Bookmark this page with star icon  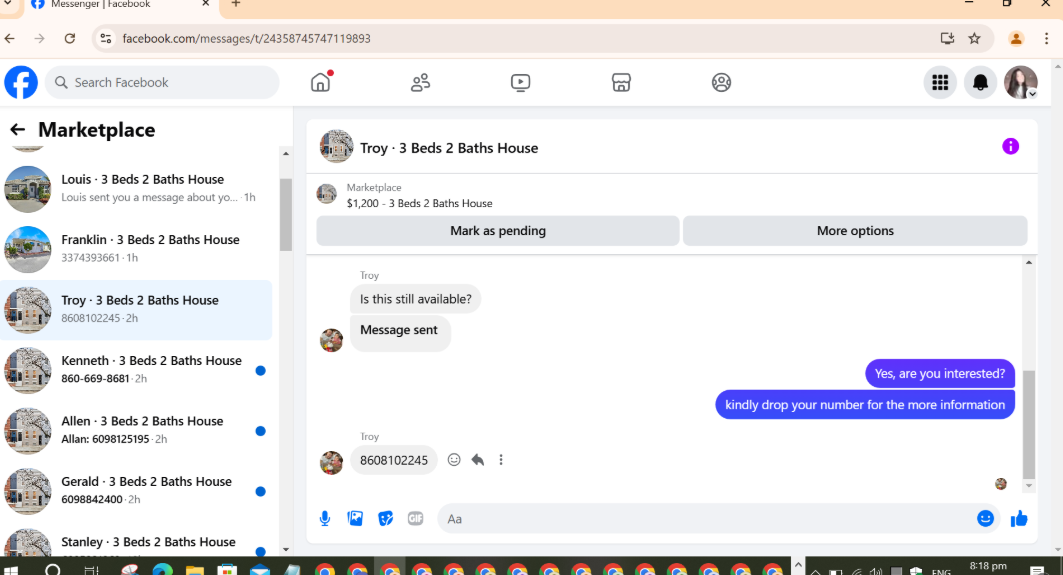[974, 39]
